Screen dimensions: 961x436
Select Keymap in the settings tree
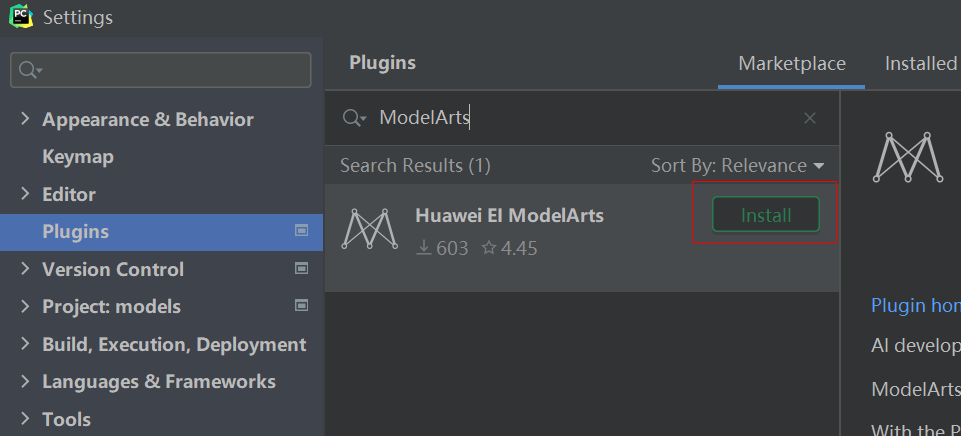(78, 156)
